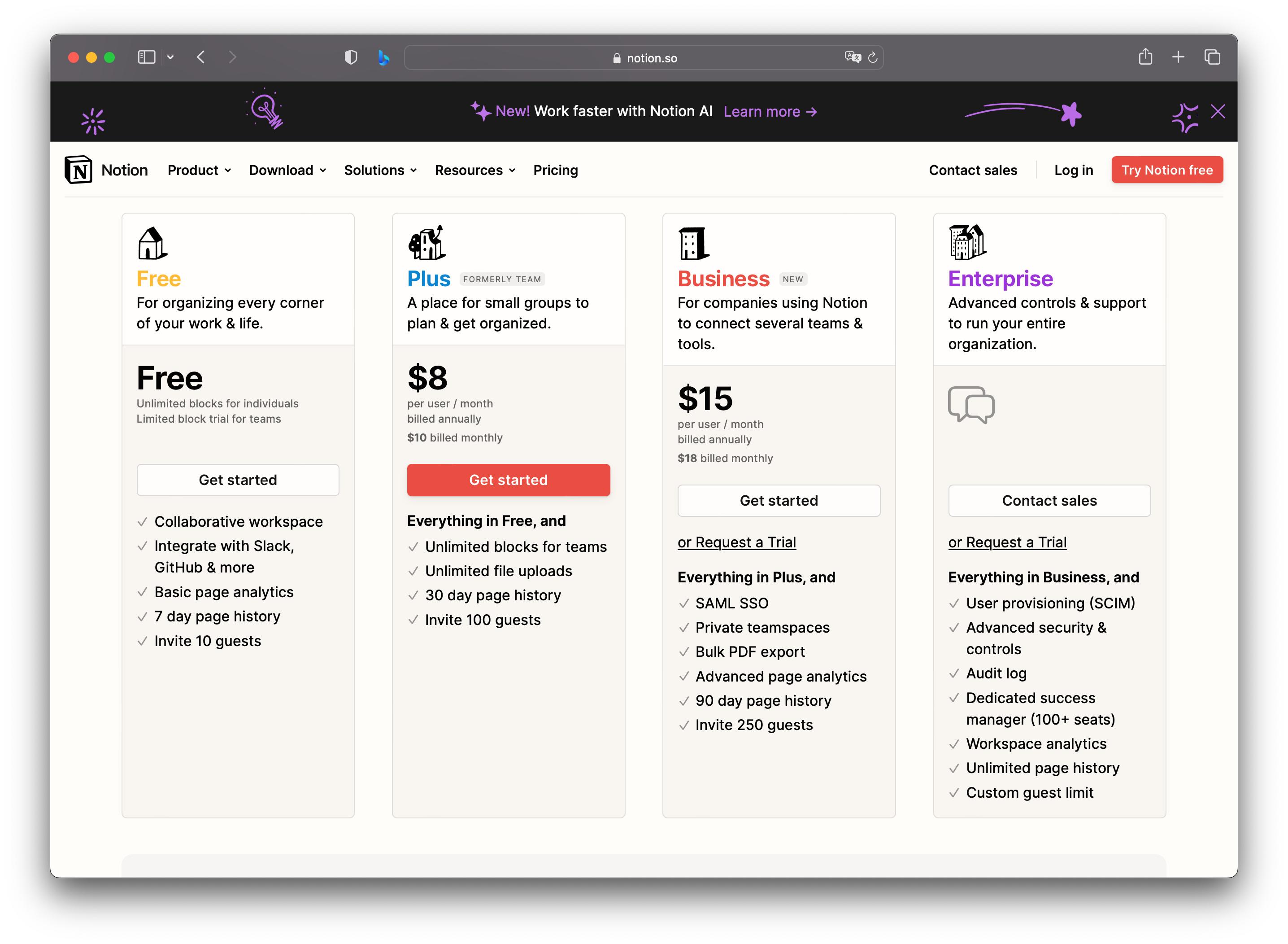This screenshot has height=944, width=1288.
Task: Click 'Invite 10 guests' feature
Action: (x=207, y=641)
